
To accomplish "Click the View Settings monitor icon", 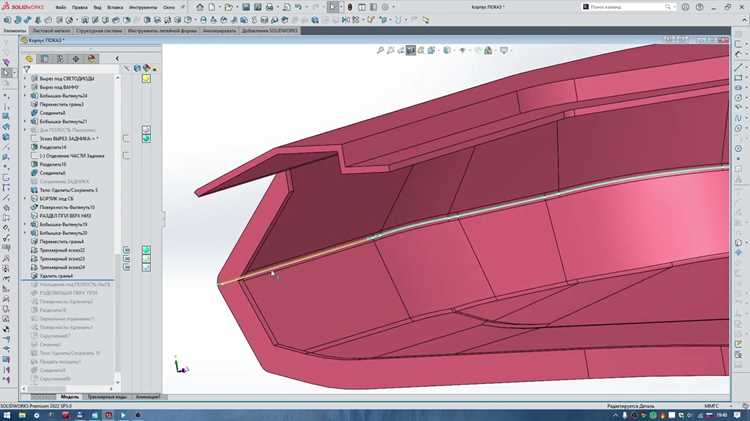I will coord(504,50).
